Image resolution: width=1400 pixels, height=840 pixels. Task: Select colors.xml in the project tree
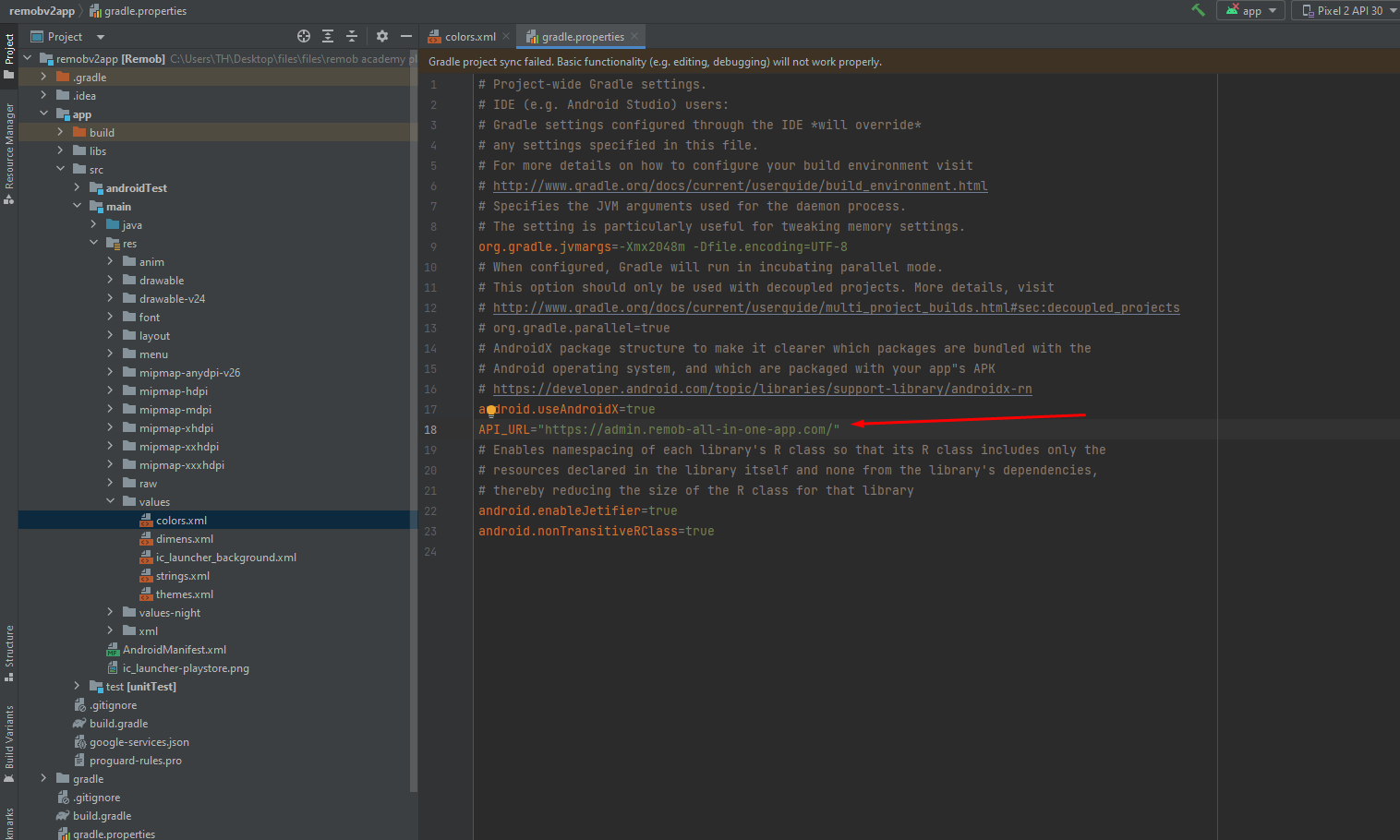point(181,521)
